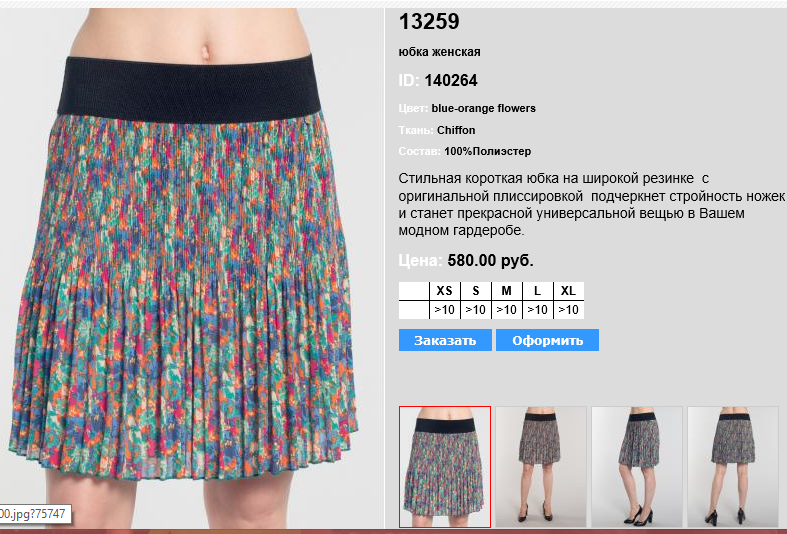Click the >10 stock cell under M
This screenshot has width=787, height=534.
click(x=506, y=310)
